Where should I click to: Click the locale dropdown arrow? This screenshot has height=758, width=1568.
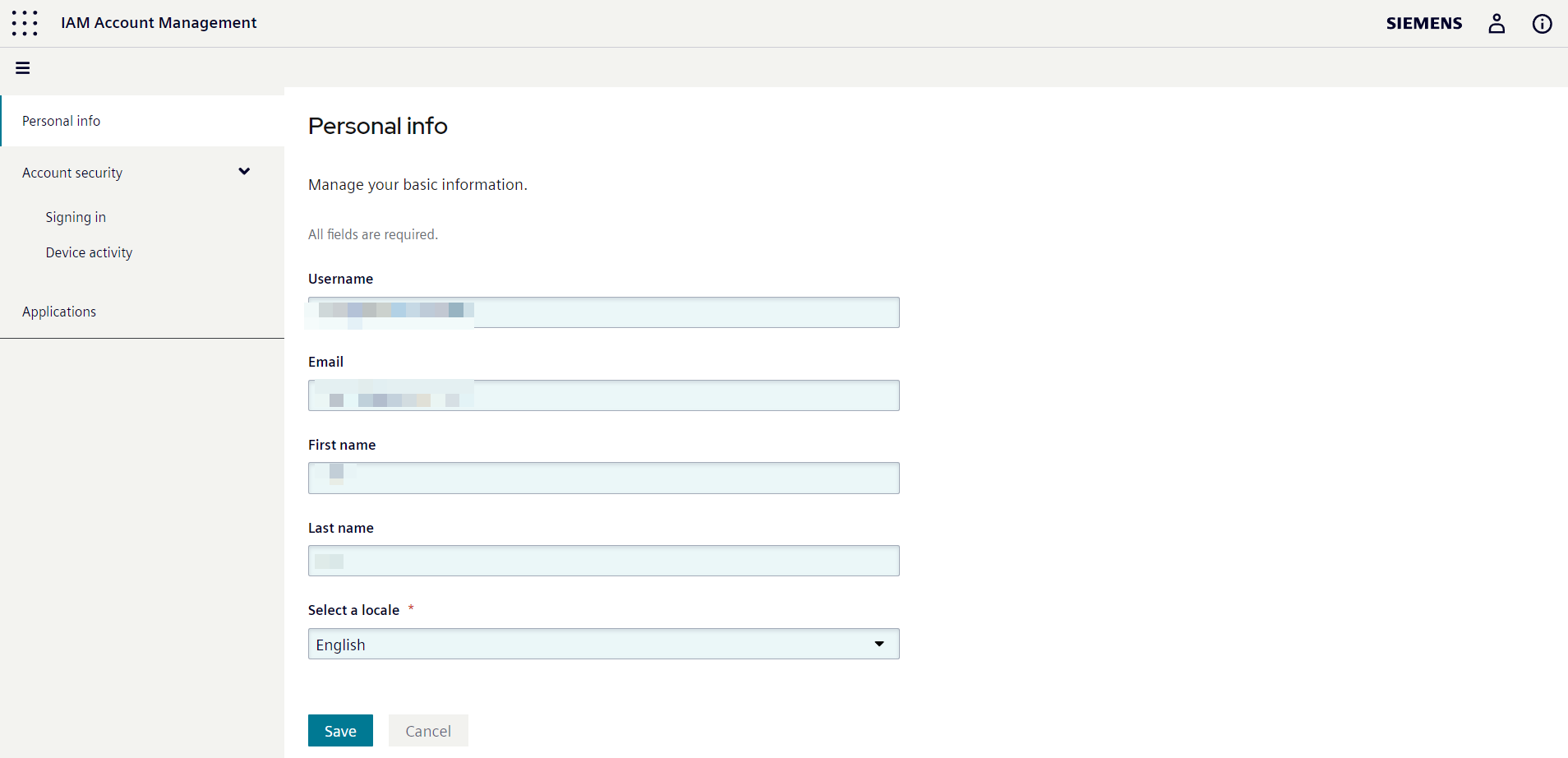(879, 644)
